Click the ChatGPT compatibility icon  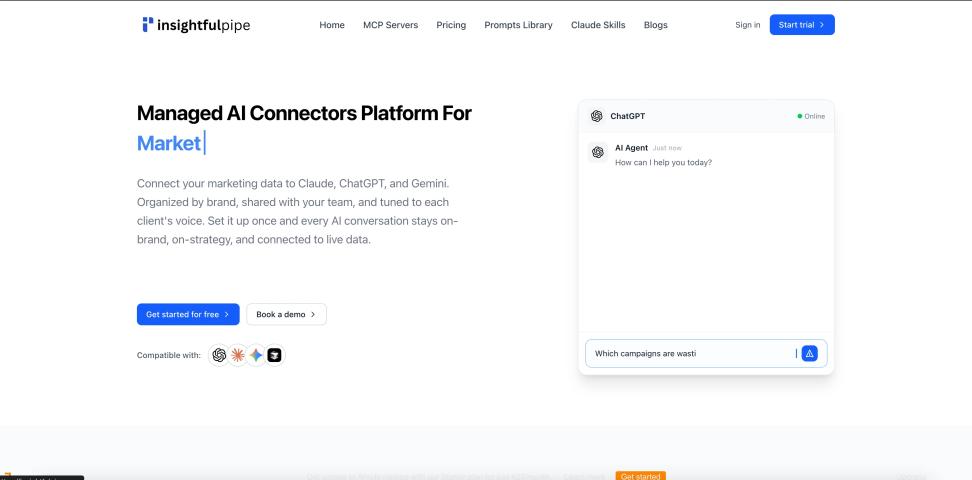click(220, 355)
